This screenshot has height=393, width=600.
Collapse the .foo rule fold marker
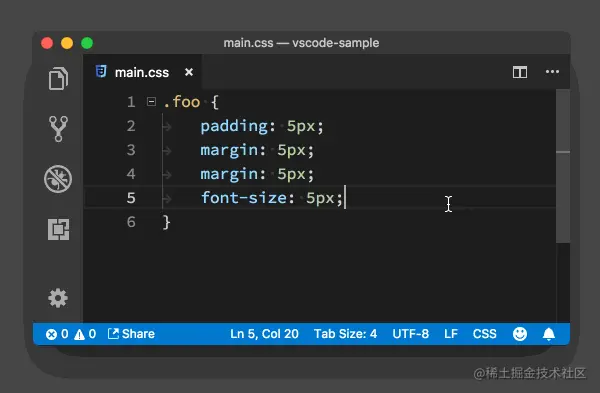point(152,102)
